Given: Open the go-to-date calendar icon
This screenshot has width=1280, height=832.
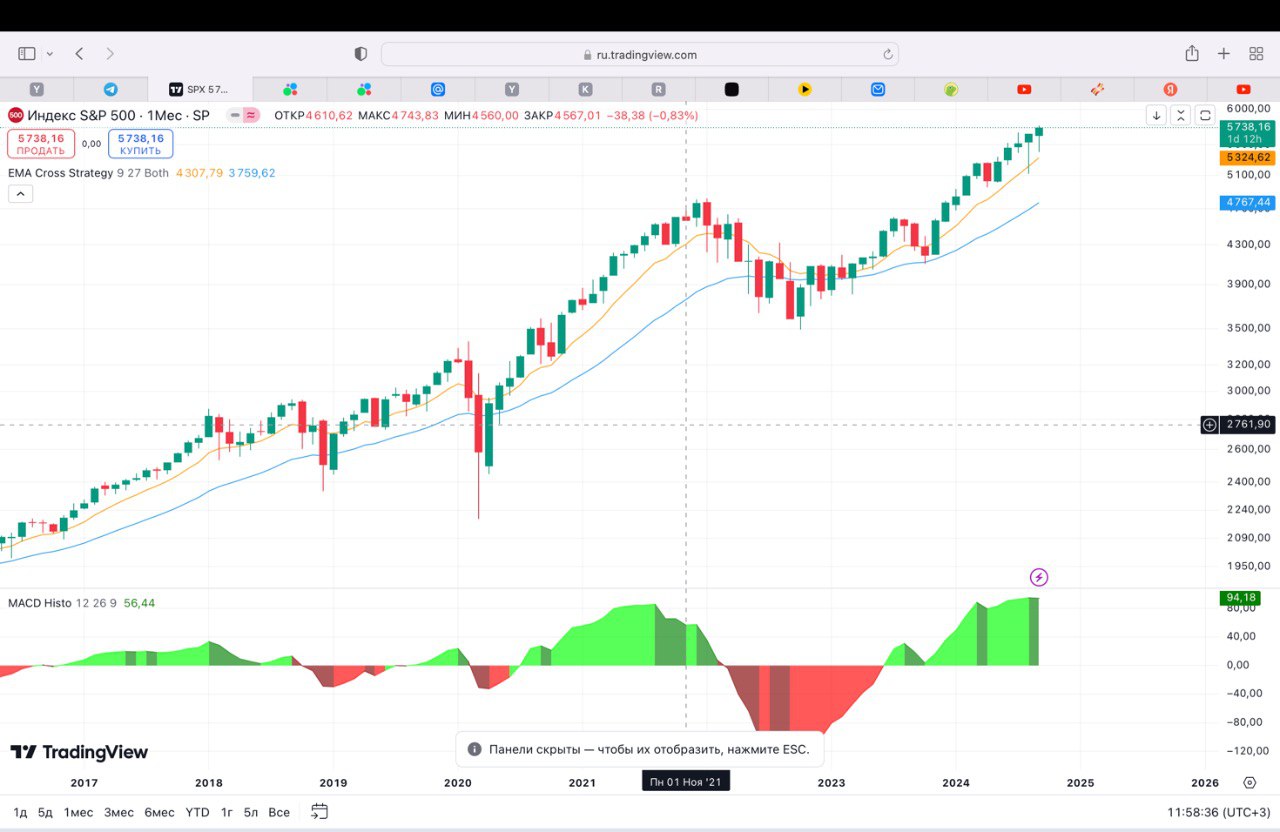Looking at the screenshot, I should click(x=319, y=811).
